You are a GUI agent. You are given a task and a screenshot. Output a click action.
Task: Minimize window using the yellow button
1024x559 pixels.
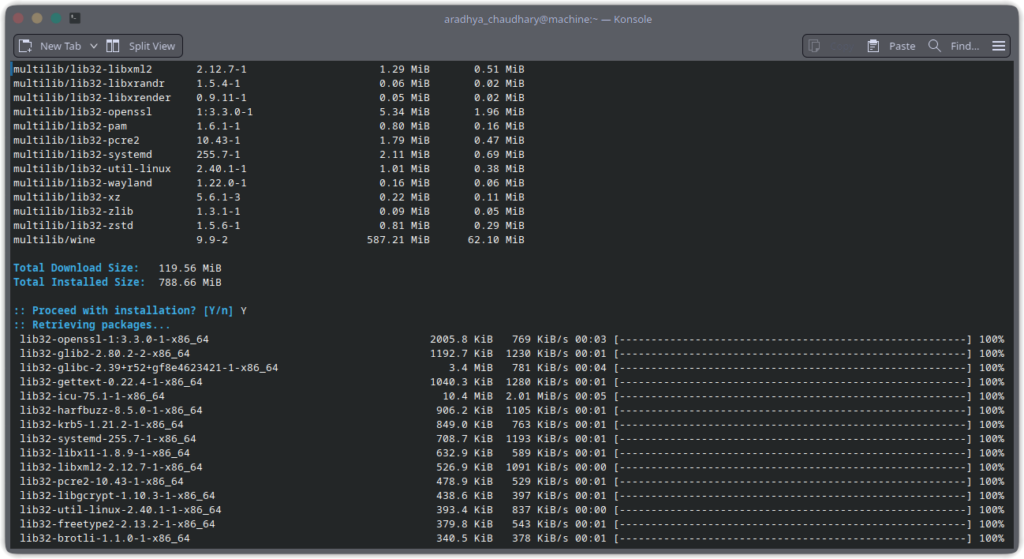click(37, 18)
